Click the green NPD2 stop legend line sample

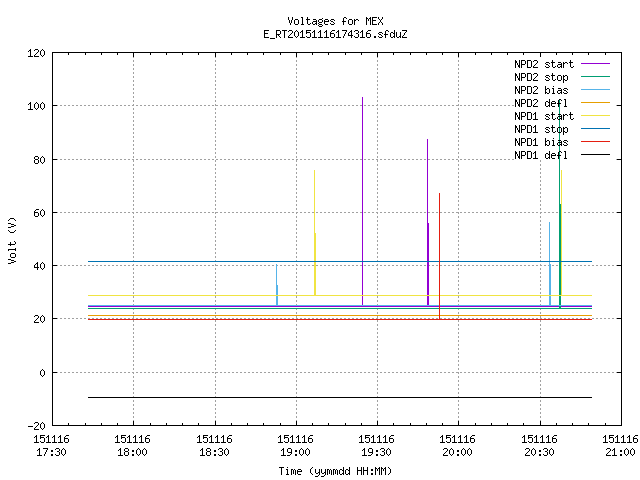pos(596,77)
